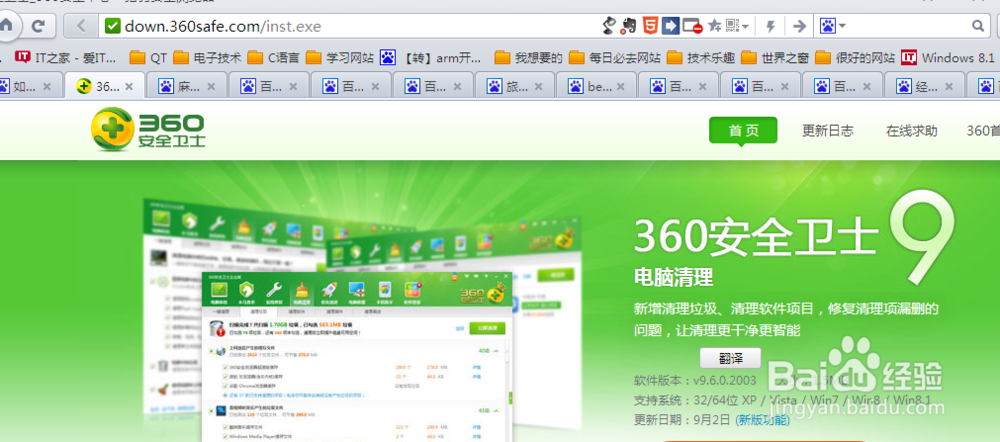Click the orange HTML5 extension icon
This screenshot has height=442, width=1000.
650,26
